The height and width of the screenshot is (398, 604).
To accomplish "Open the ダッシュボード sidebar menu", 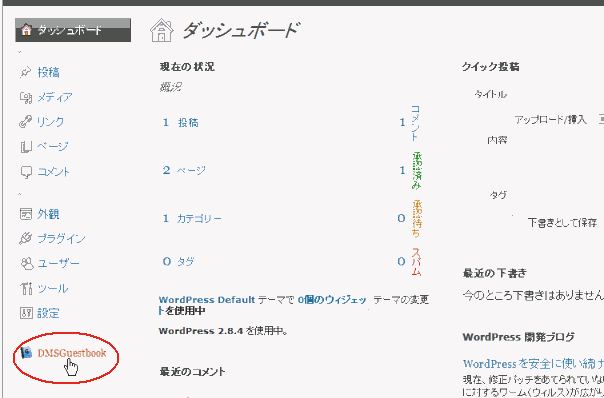I will coord(73,30).
